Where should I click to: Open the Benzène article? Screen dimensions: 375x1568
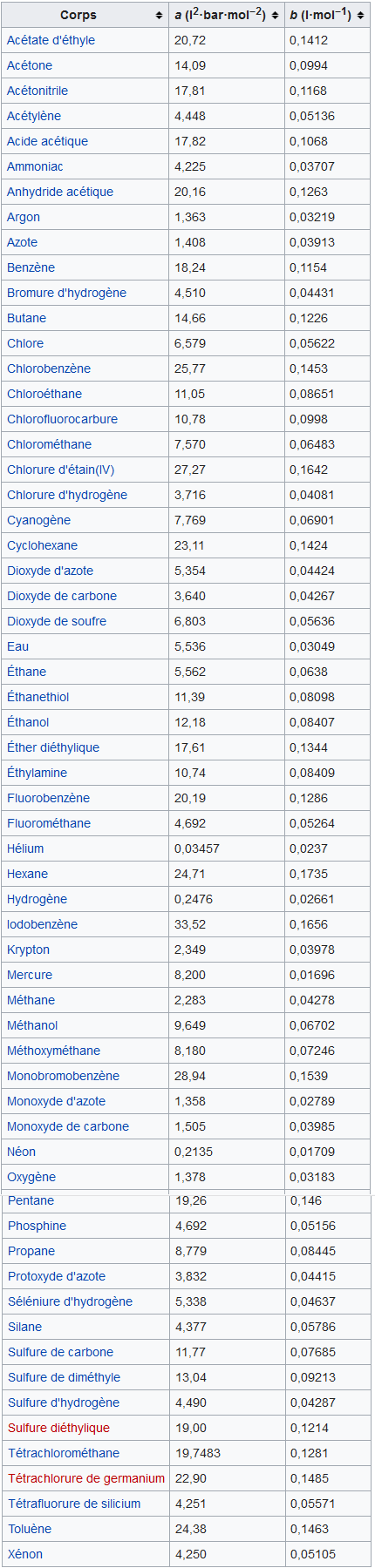[x=31, y=267]
